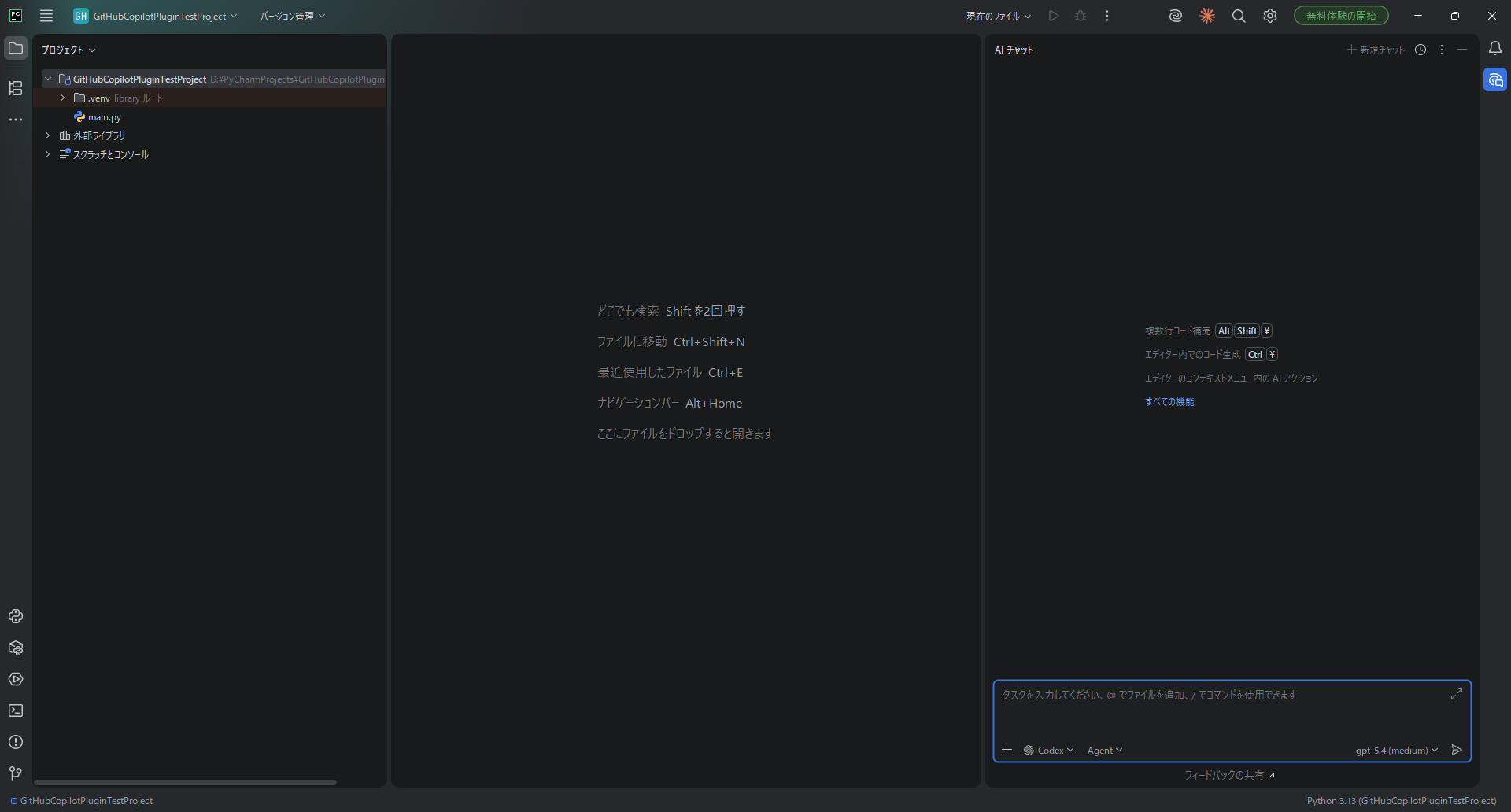Viewport: 1511px width, 812px height.
Task: Toggle the AI Chat panel sidebar button
Action: tap(1495, 80)
